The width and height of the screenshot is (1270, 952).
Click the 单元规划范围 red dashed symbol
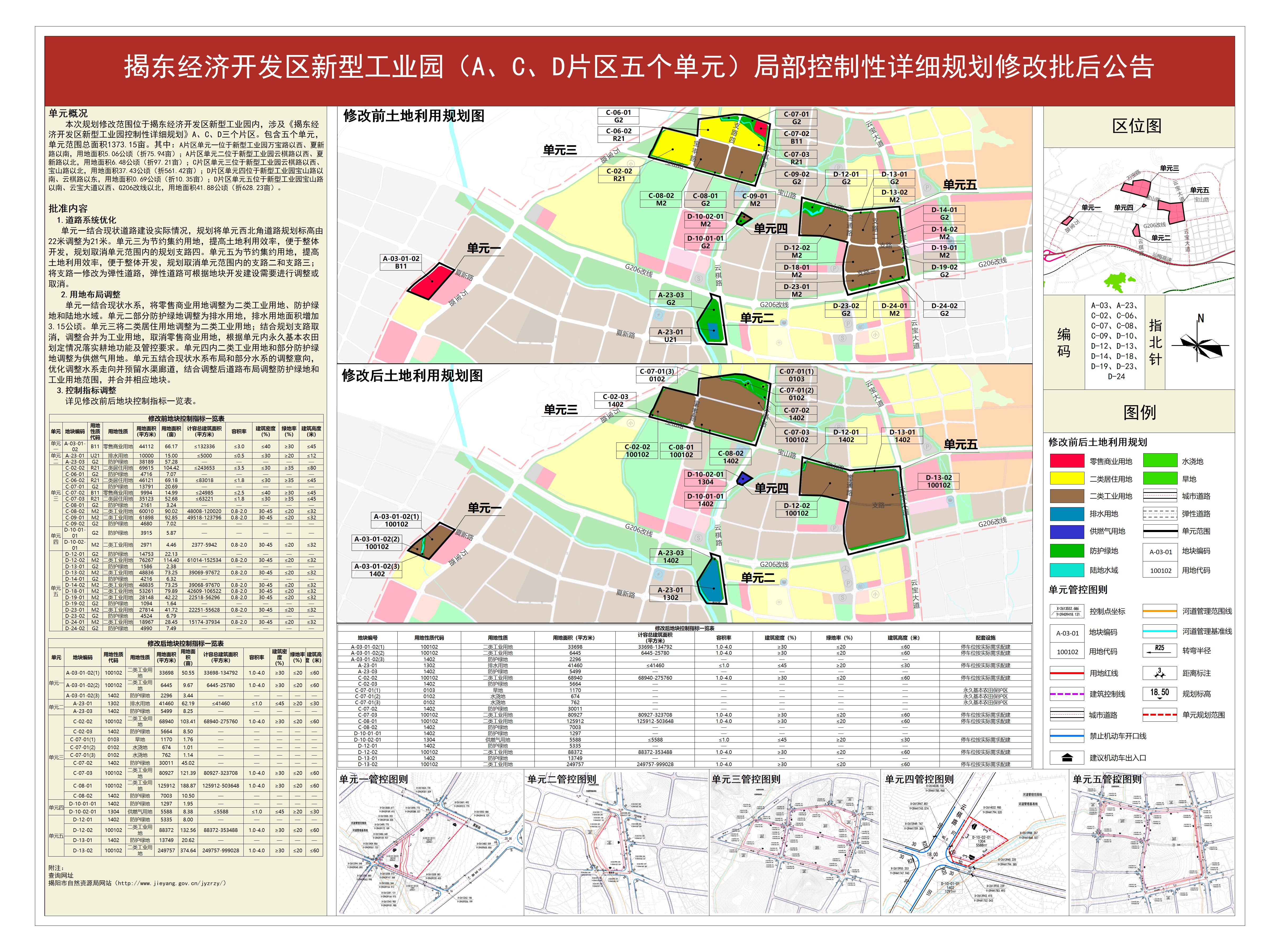coord(1160,715)
